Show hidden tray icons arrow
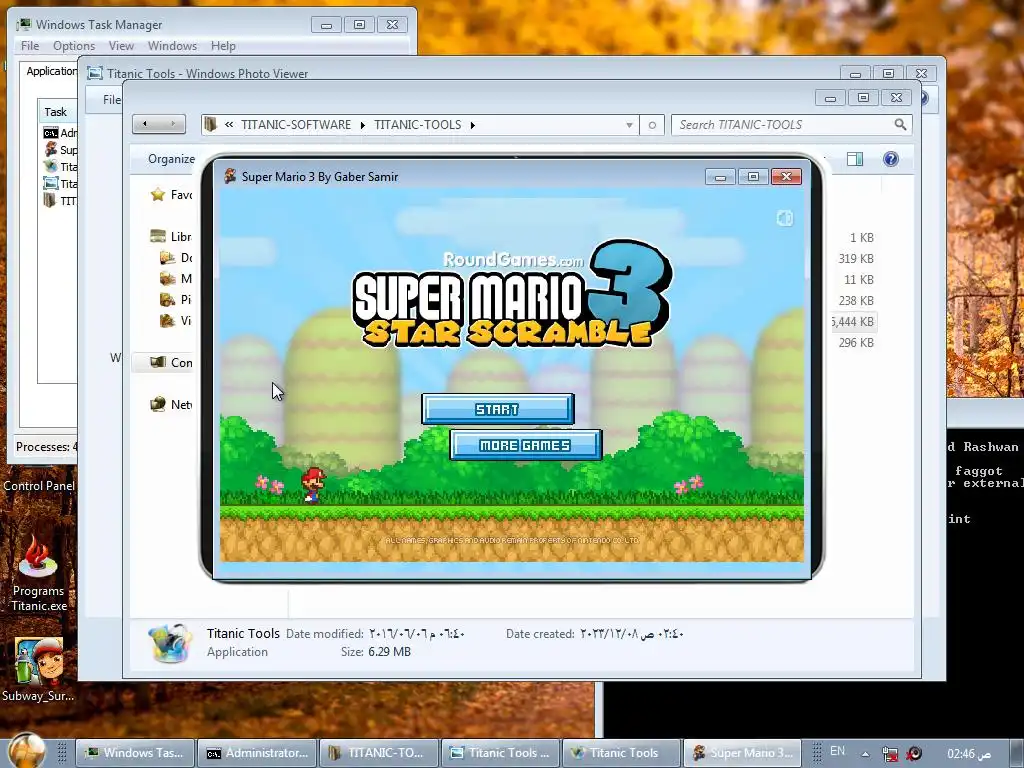 pyautogui.click(x=865, y=754)
